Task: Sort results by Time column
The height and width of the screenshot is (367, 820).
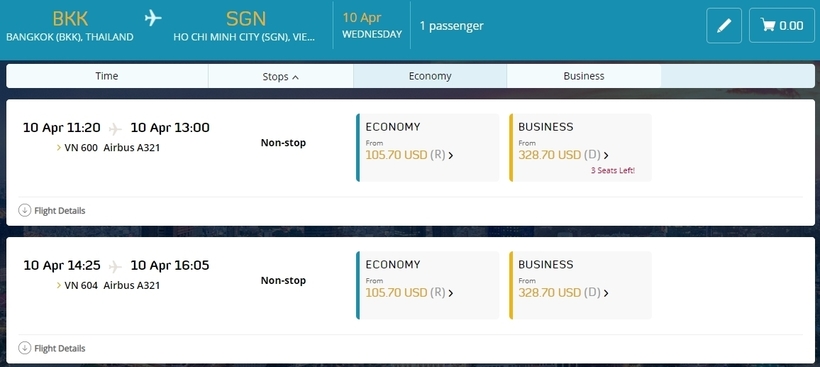Action: click(x=107, y=76)
